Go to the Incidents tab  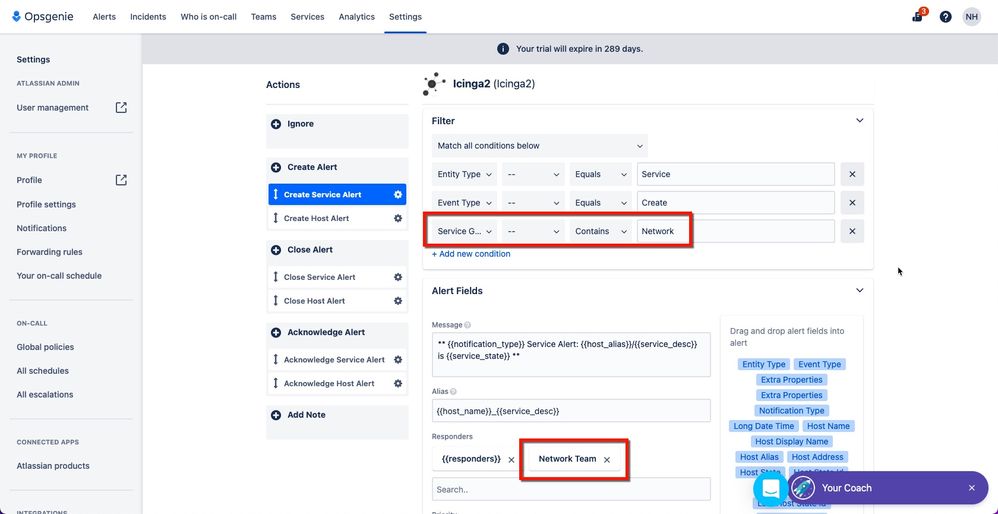coord(148,17)
